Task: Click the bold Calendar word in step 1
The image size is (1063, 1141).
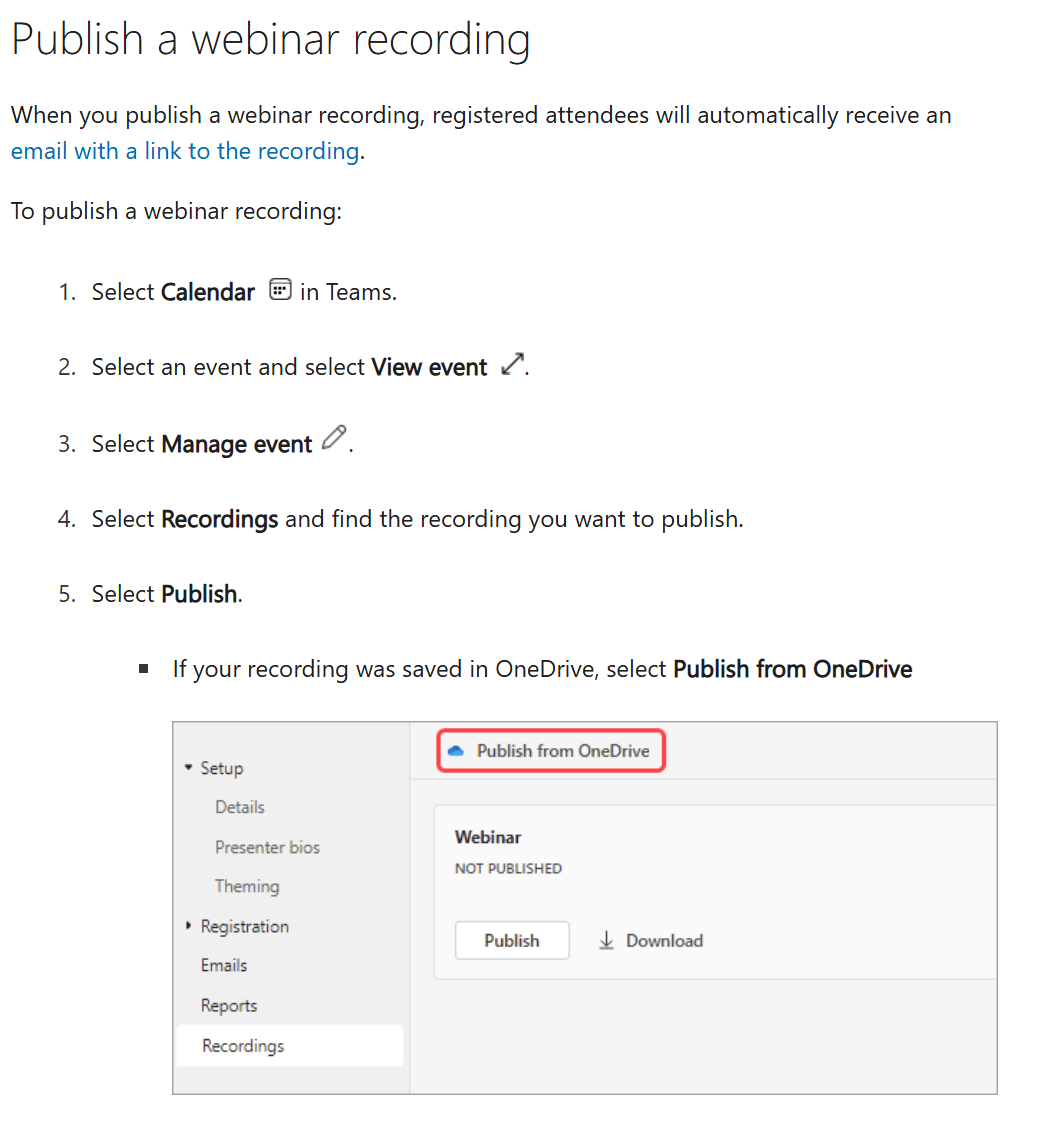Action: click(207, 293)
